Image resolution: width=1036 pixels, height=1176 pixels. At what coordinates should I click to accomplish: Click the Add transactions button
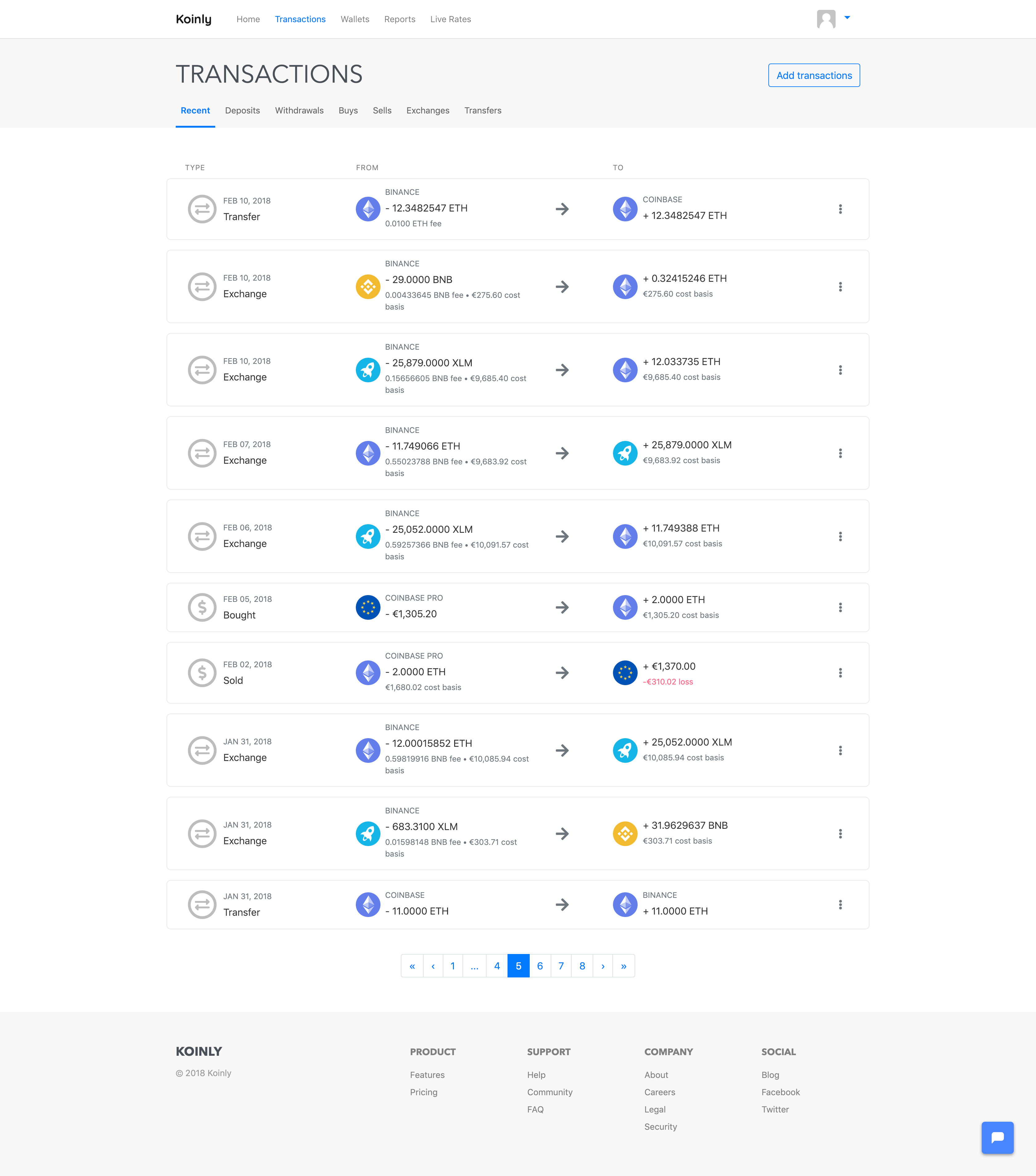point(813,75)
